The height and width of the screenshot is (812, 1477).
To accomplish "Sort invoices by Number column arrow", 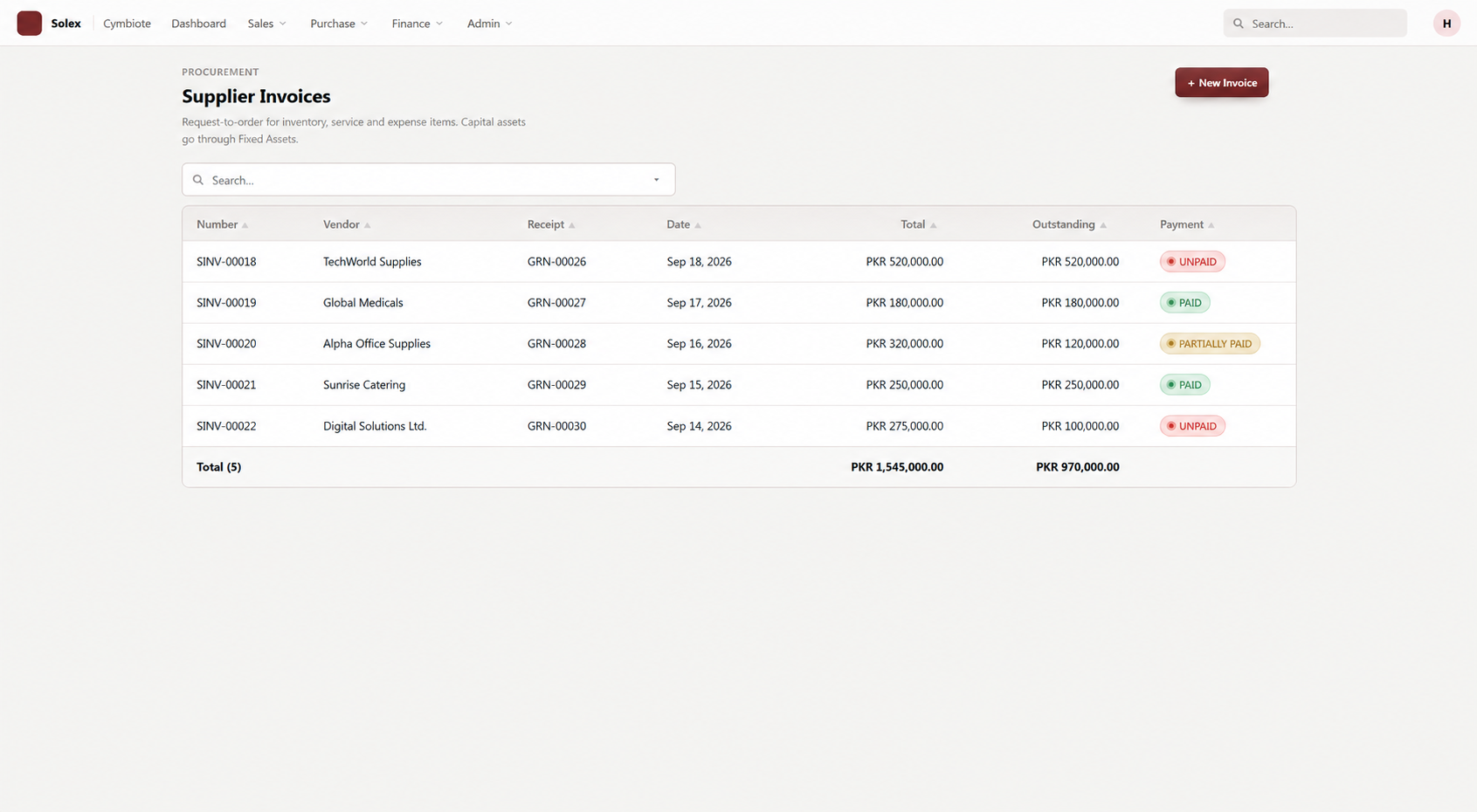I will click(x=245, y=225).
